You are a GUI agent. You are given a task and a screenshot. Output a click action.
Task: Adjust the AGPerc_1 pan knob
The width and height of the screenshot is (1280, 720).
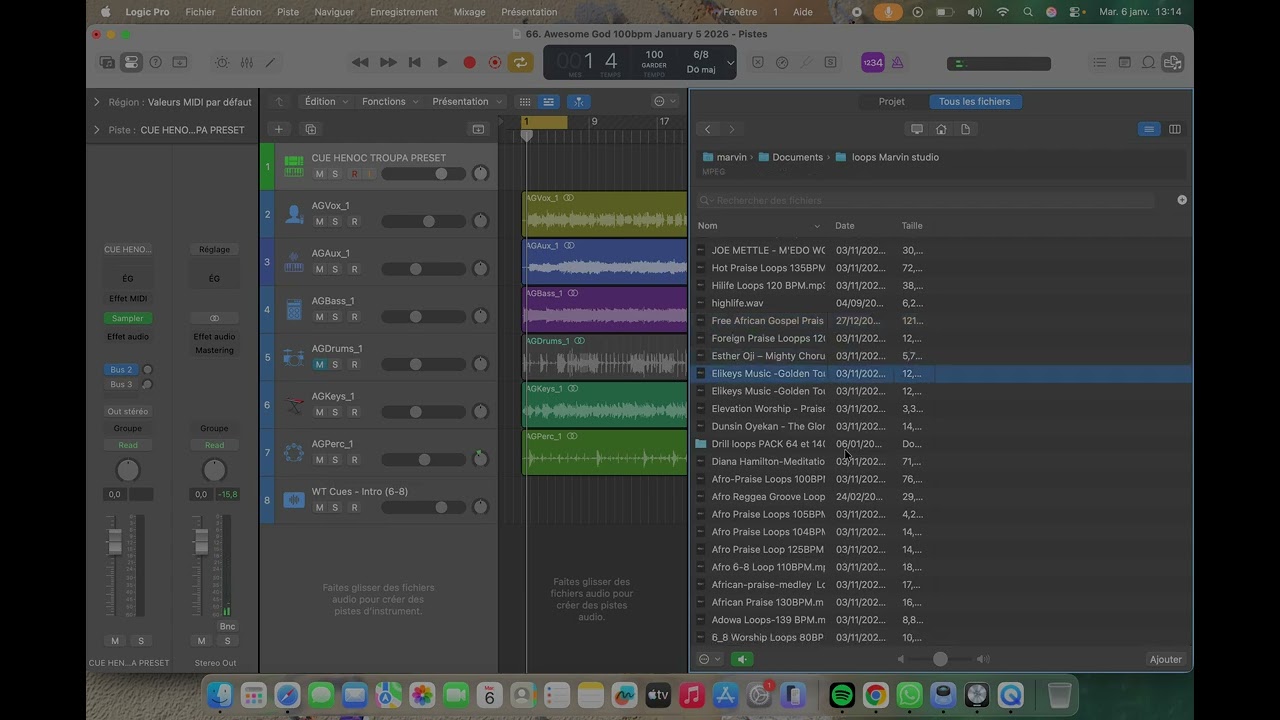[x=480, y=459]
